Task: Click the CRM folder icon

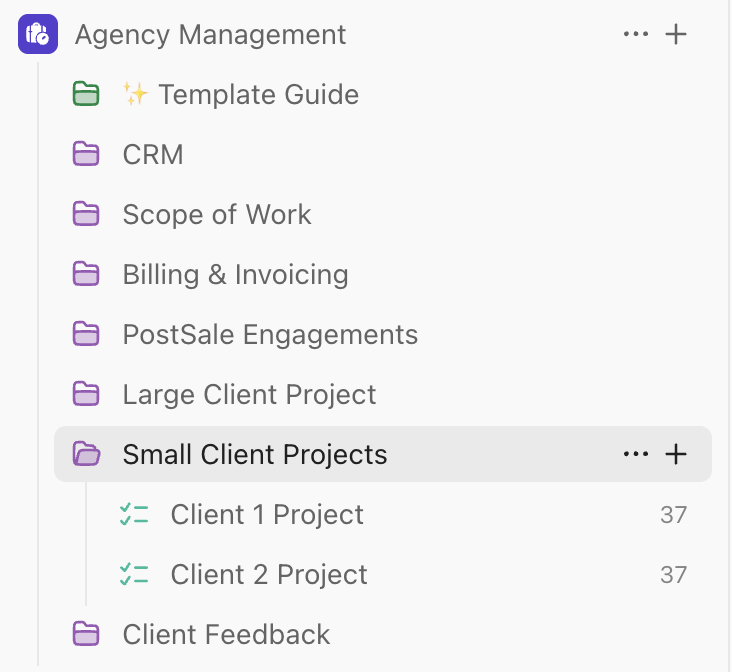Action: pos(87,155)
